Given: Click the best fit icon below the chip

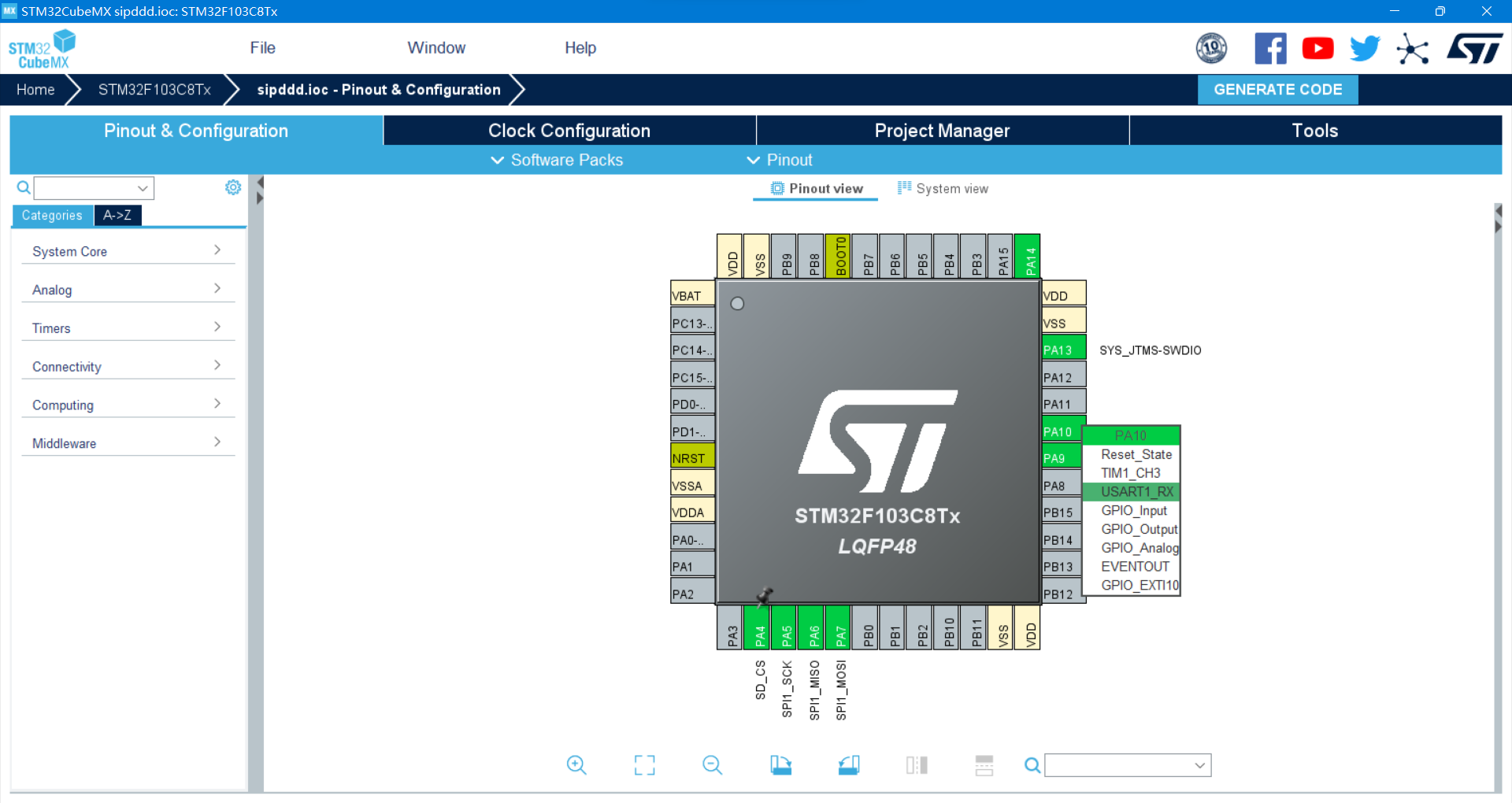Looking at the screenshot, I should pos(644,764).
